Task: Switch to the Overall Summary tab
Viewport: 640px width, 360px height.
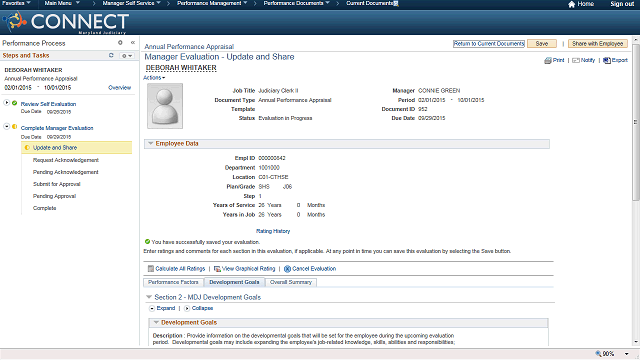Action: pyautogui.click(x=291, y=282)
